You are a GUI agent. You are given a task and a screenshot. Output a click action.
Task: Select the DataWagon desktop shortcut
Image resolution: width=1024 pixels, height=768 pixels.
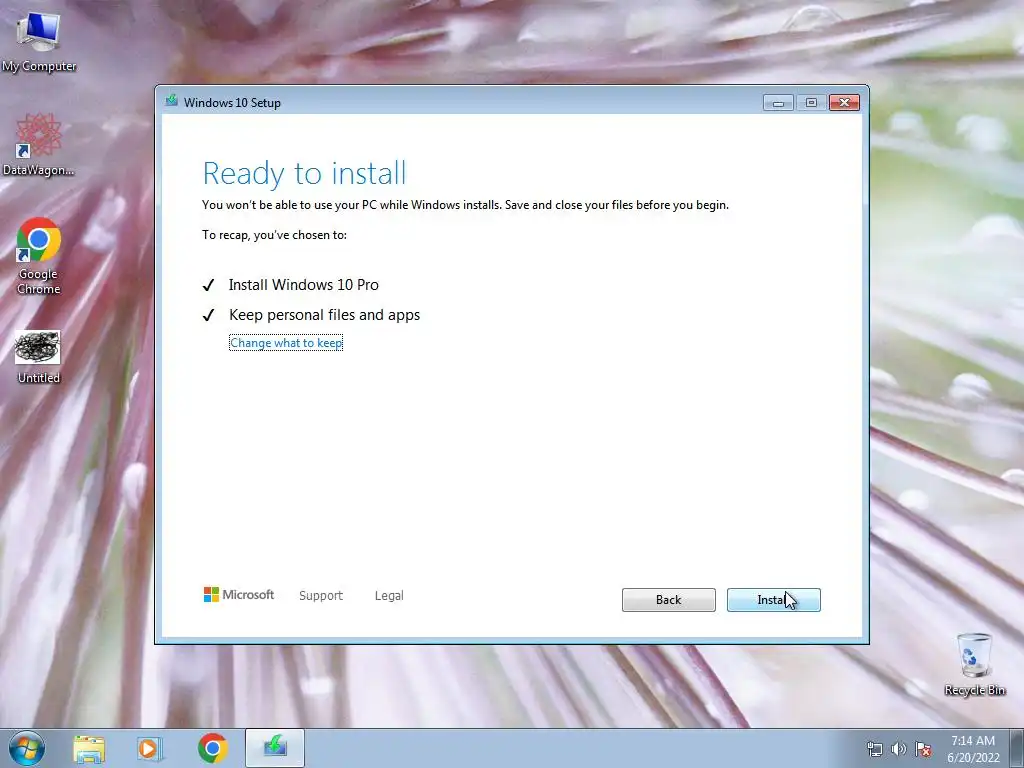point(39,145)
